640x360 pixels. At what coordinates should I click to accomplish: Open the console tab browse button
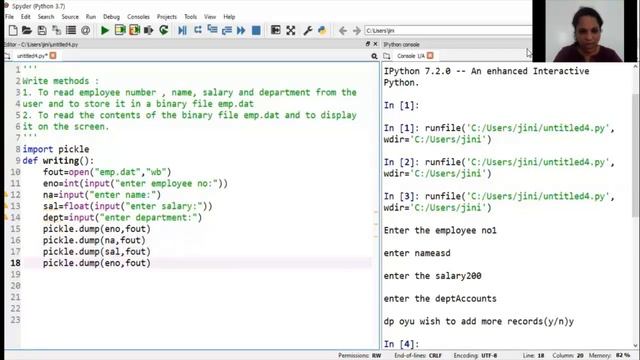(x=387, y=56)
